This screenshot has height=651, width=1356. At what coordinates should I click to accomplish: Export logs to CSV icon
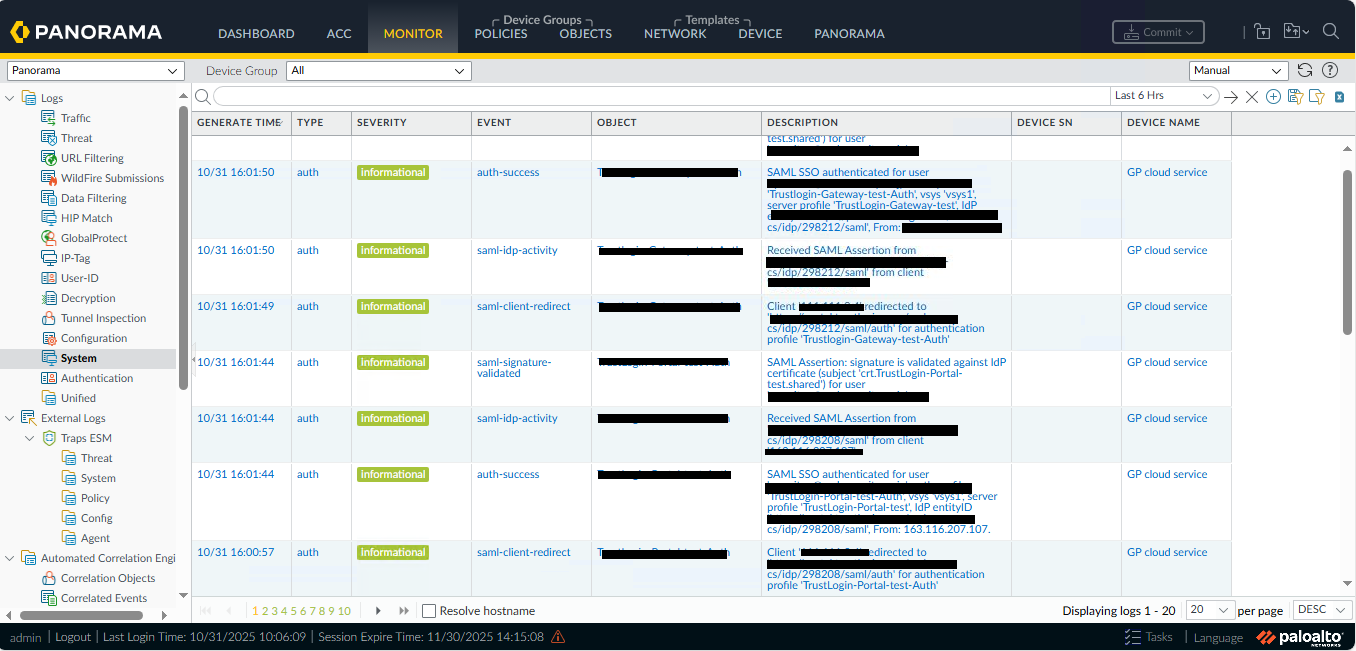click(1339, 96)
